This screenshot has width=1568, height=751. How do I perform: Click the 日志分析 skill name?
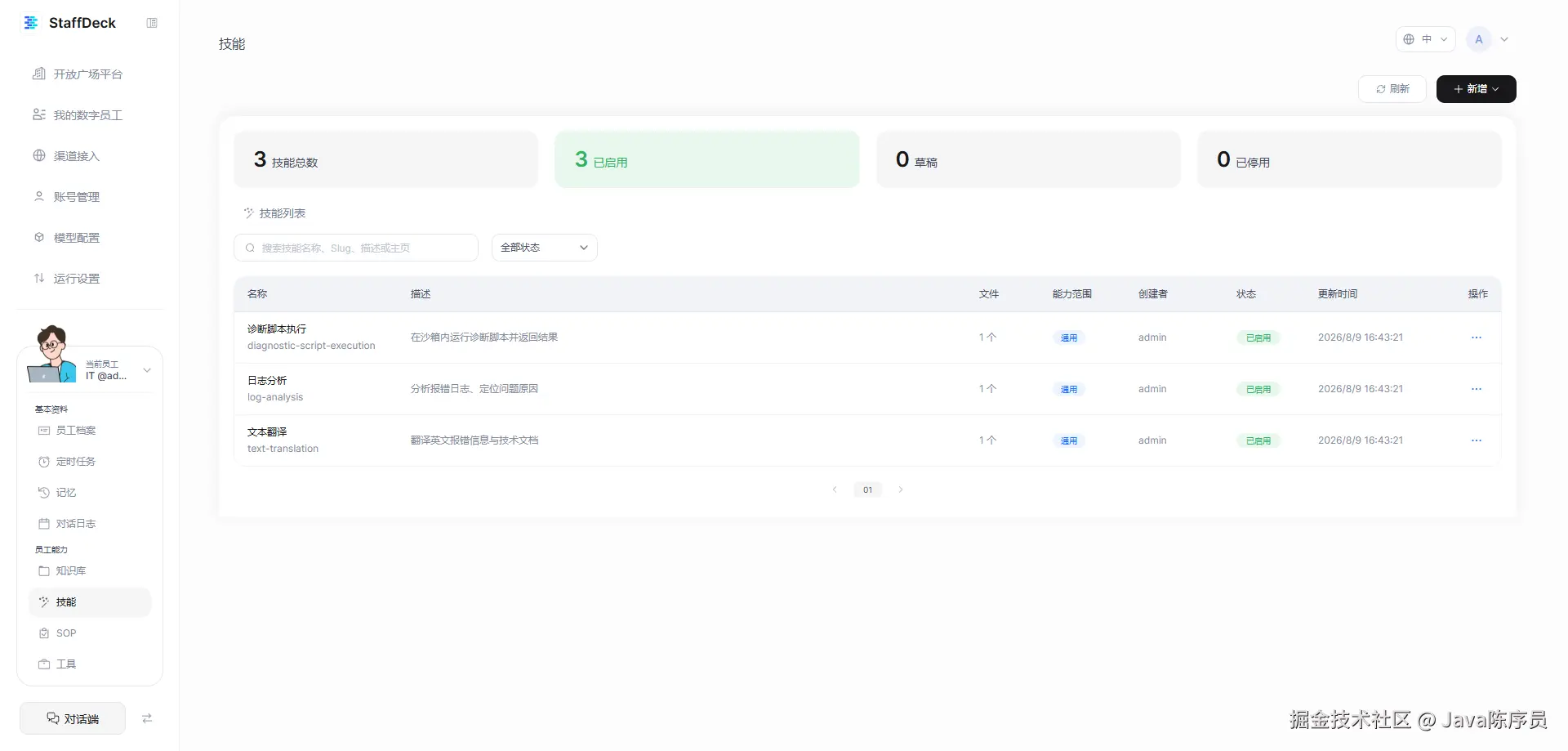point(267,381)
